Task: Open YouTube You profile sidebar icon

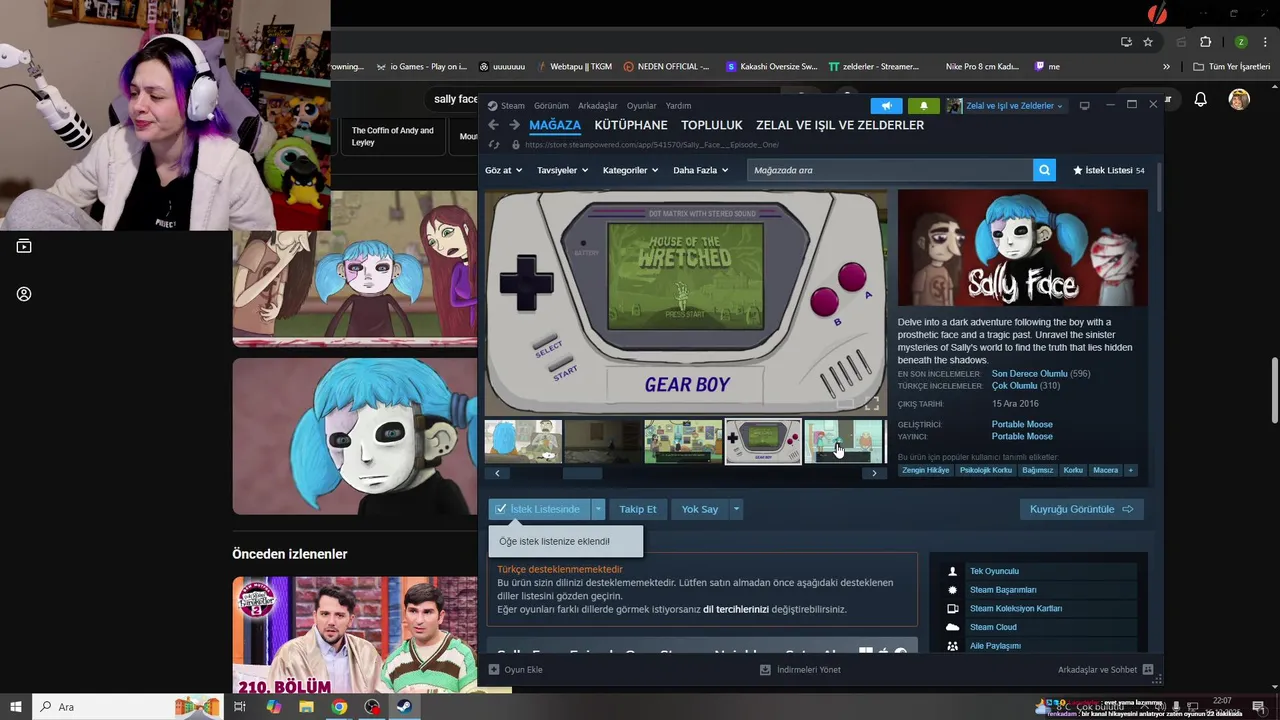Action: (x=24, y=294)
